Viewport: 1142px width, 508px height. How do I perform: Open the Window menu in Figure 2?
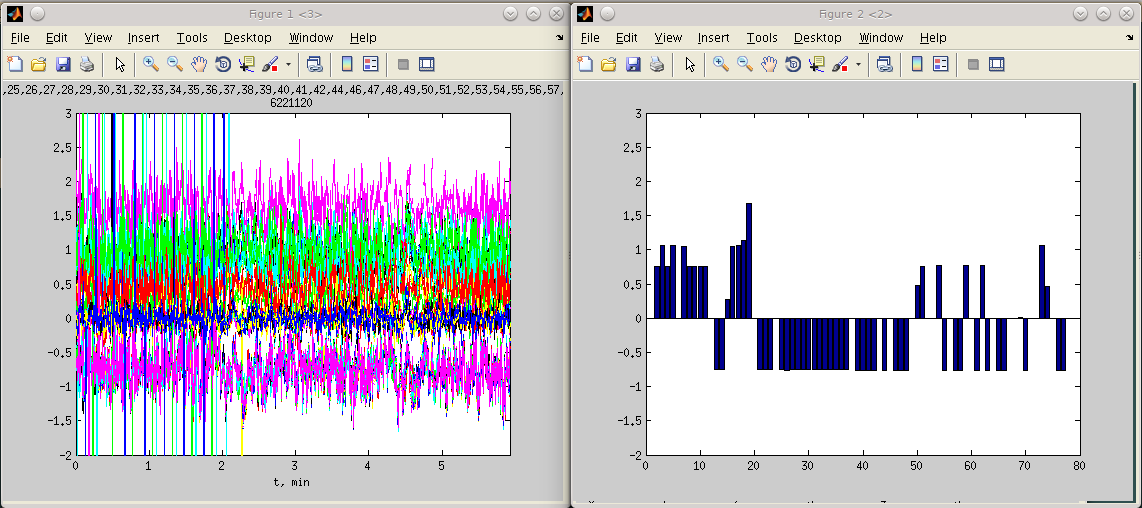point(881,38)
